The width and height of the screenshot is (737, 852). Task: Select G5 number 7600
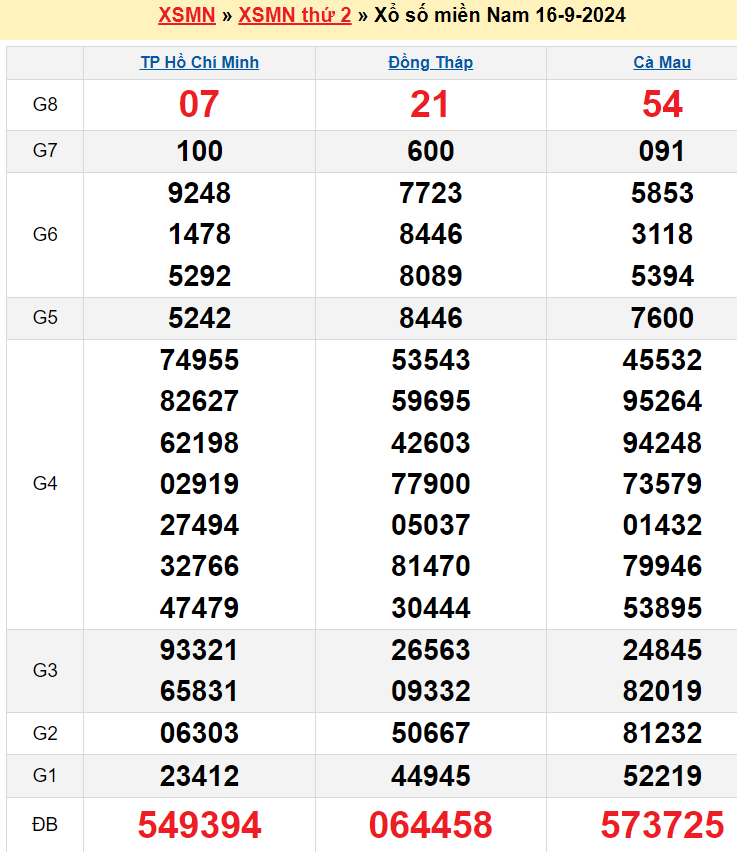pyautogui.click(x=662, y=318)
